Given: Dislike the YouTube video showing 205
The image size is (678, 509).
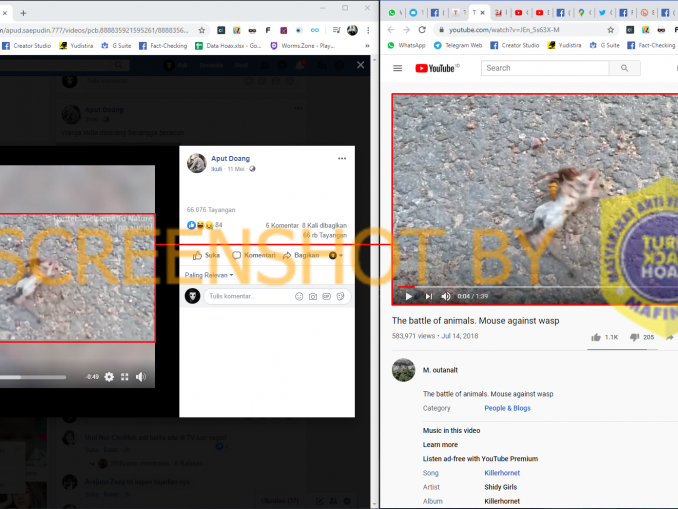Looking at the screenshot, I should [x=642, y=337].
